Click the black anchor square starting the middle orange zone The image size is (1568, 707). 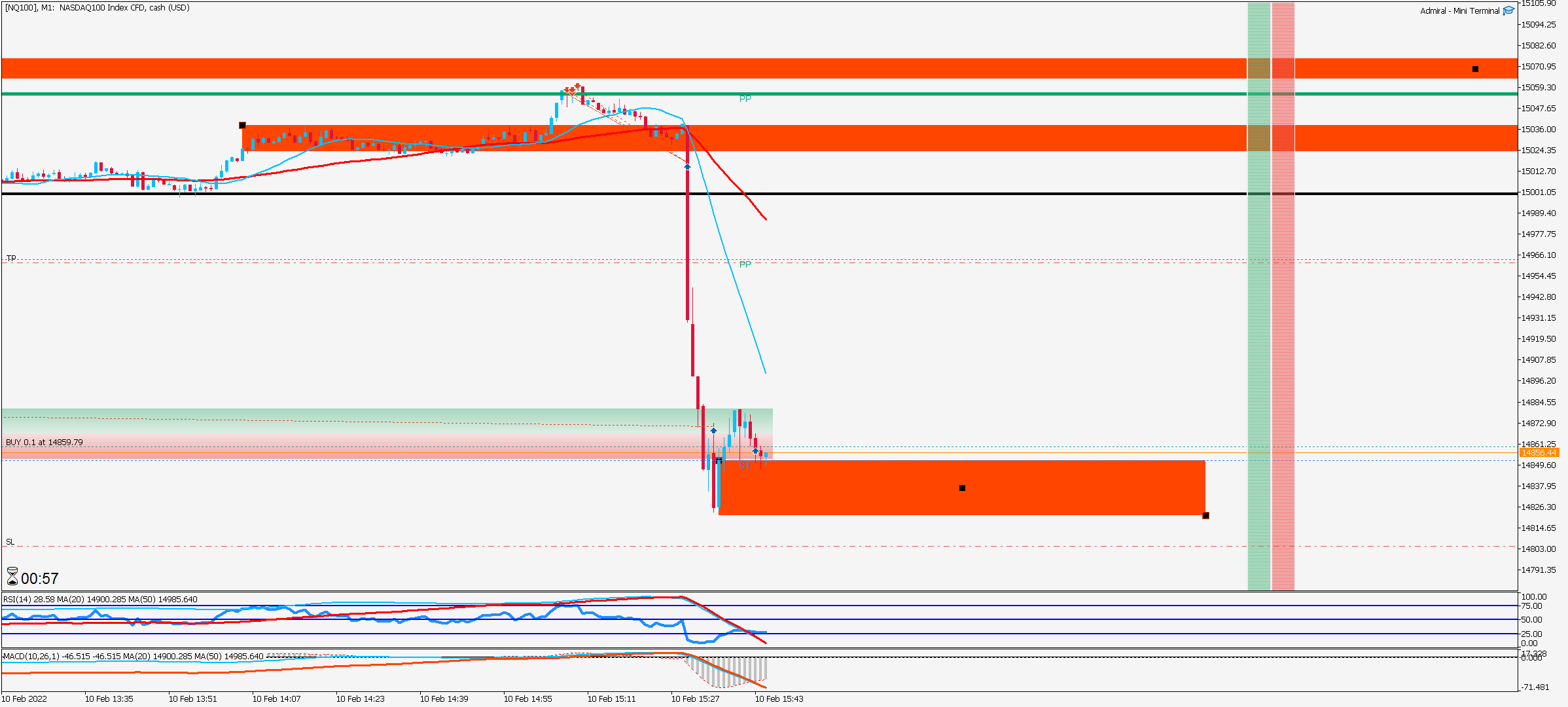tap(242, 125)
